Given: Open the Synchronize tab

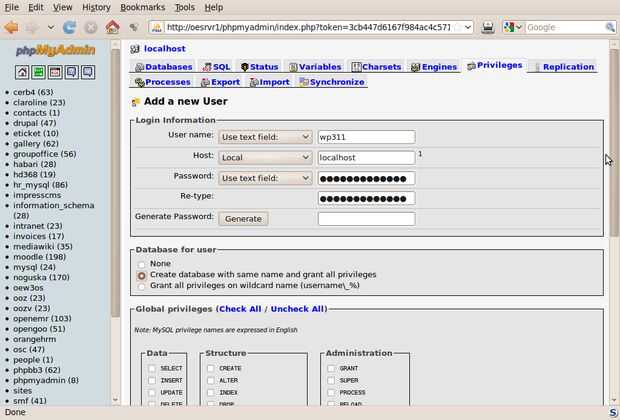Looking at the screenshot, I should click(x=332, y=82).
